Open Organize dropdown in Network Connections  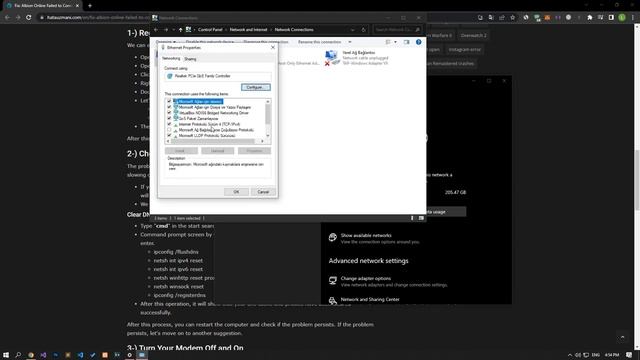[166, 42]
